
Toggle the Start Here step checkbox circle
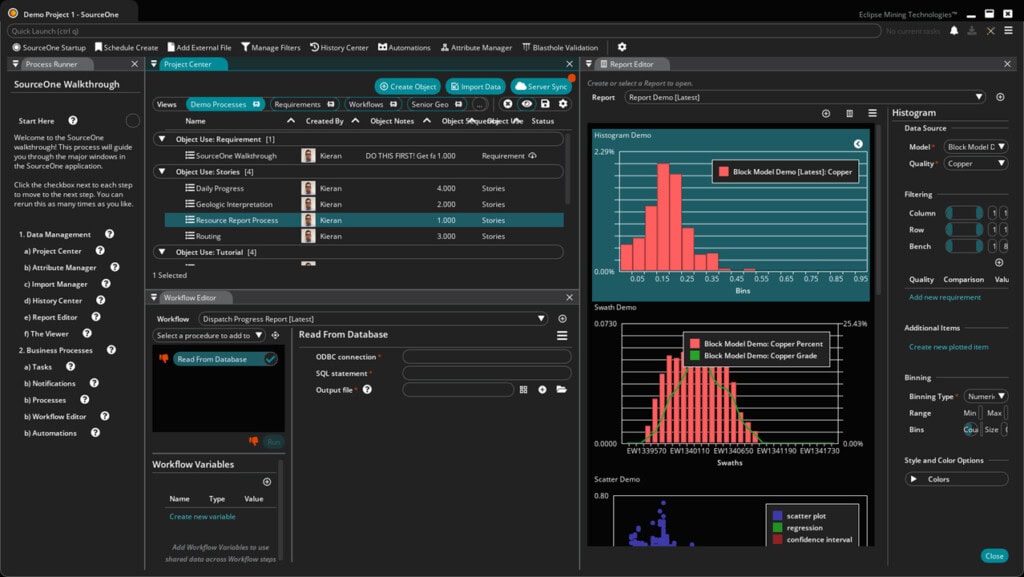pyautogui.click(x=133, y=121)
